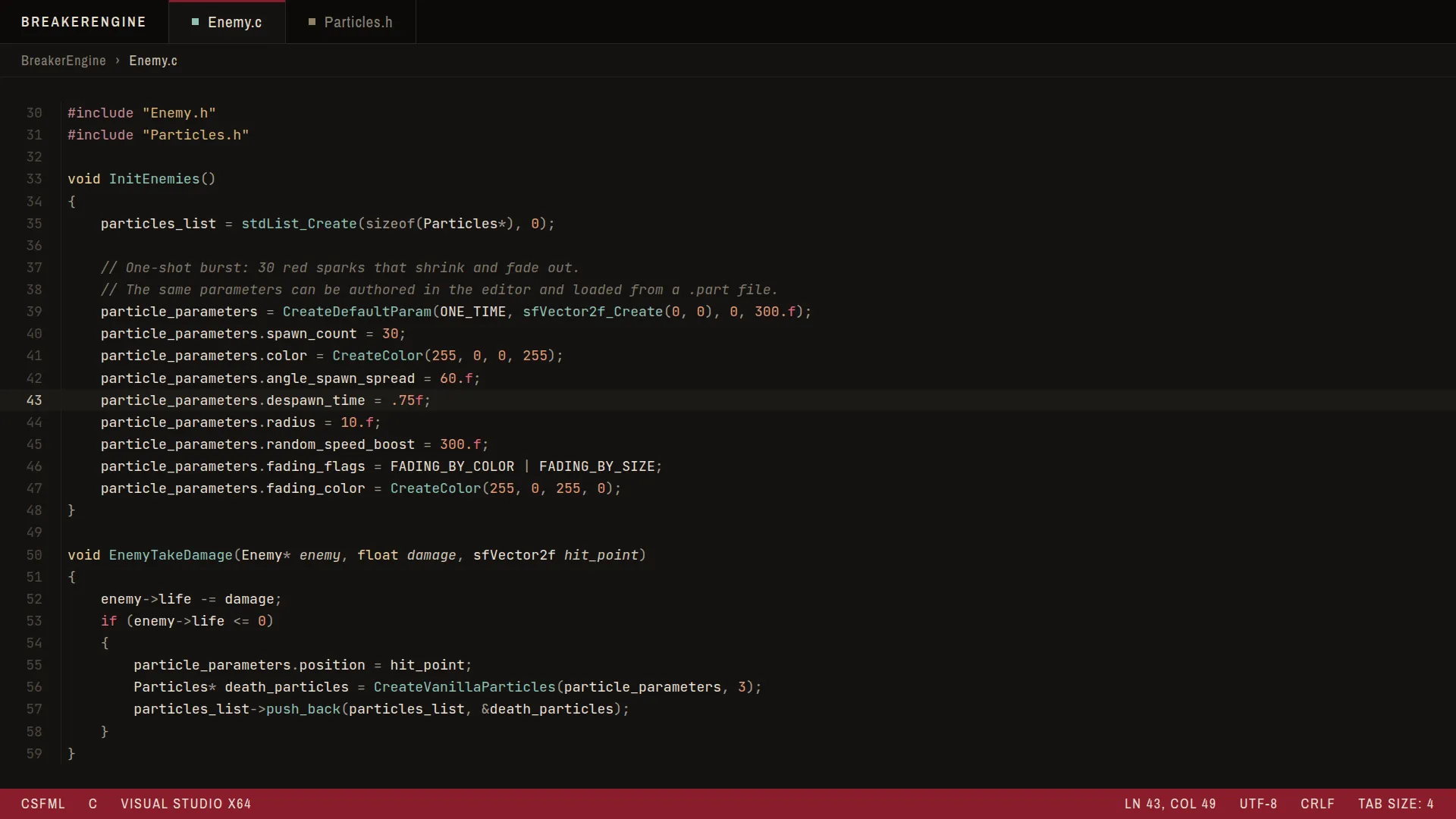Click line number 50 in the gutter

click(x=34, y=555)
